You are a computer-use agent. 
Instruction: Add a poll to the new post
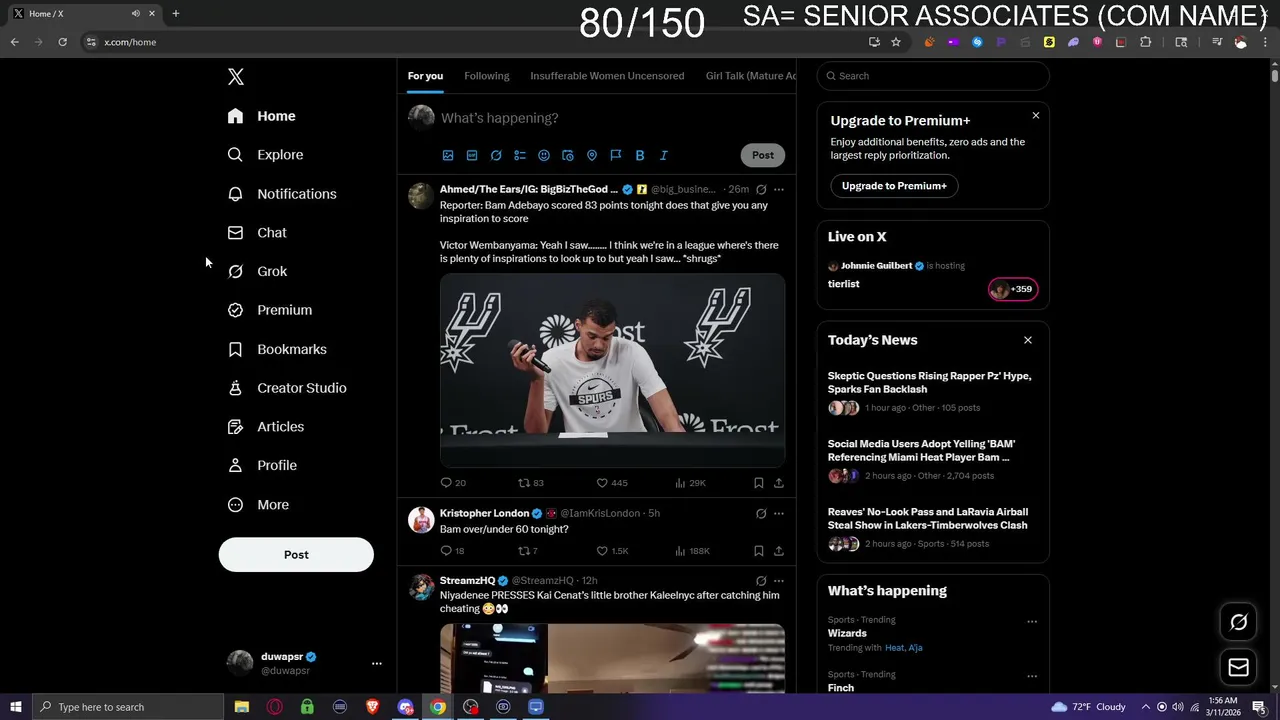[520, 155]
